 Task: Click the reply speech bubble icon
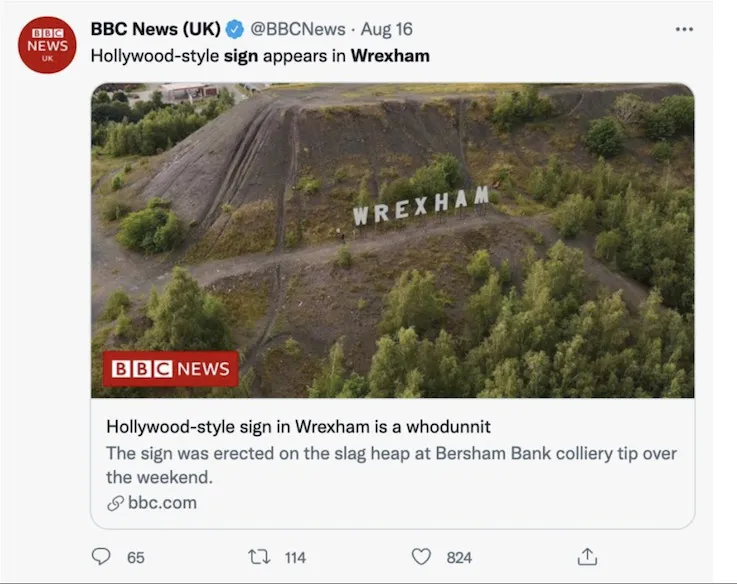pos(101,556)
